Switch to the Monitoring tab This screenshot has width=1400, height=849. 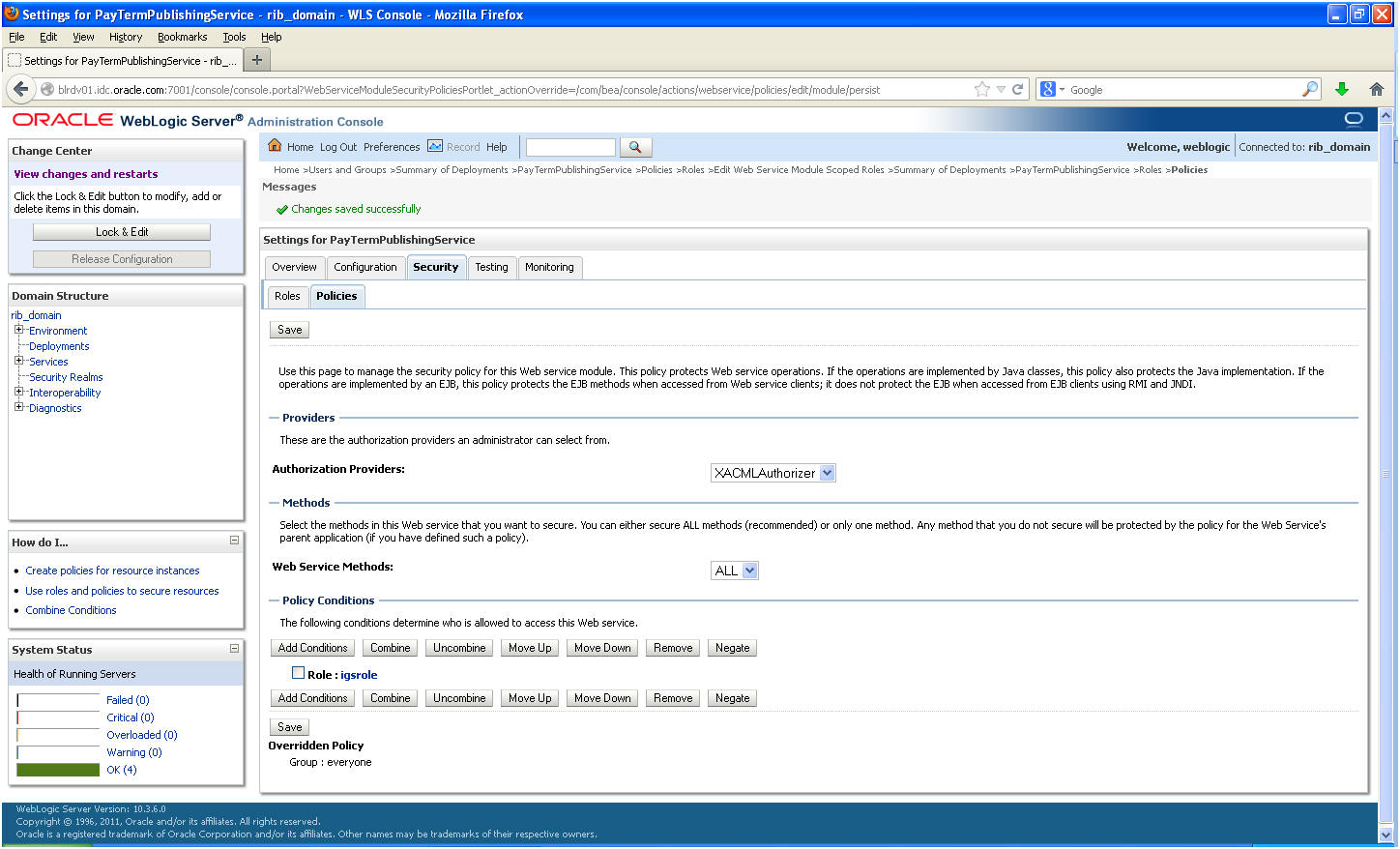coord(549,267)
